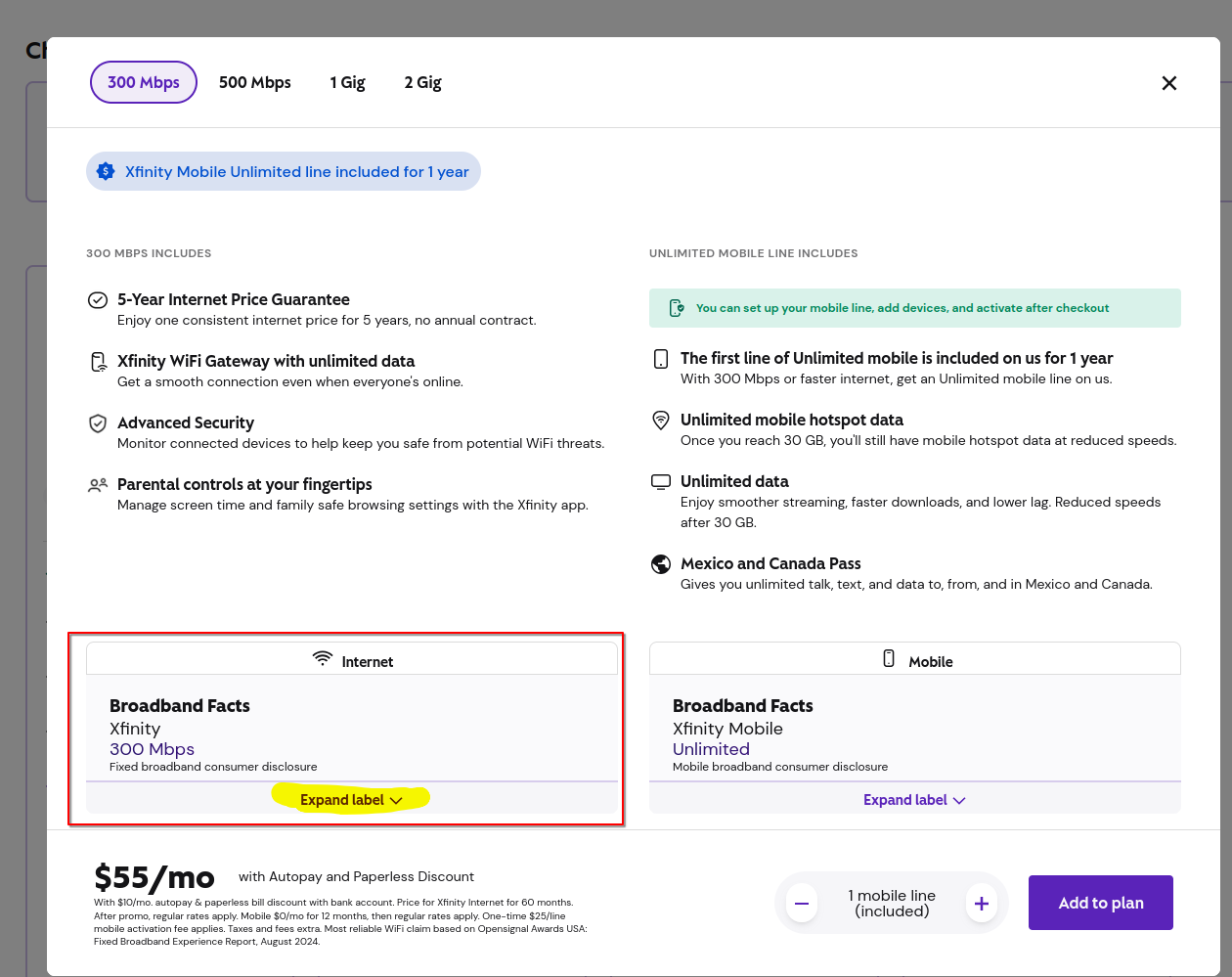Click the dollar badge icon in promo pill
The width and height of the screenshot is (1232, 977).
(107, 171)
